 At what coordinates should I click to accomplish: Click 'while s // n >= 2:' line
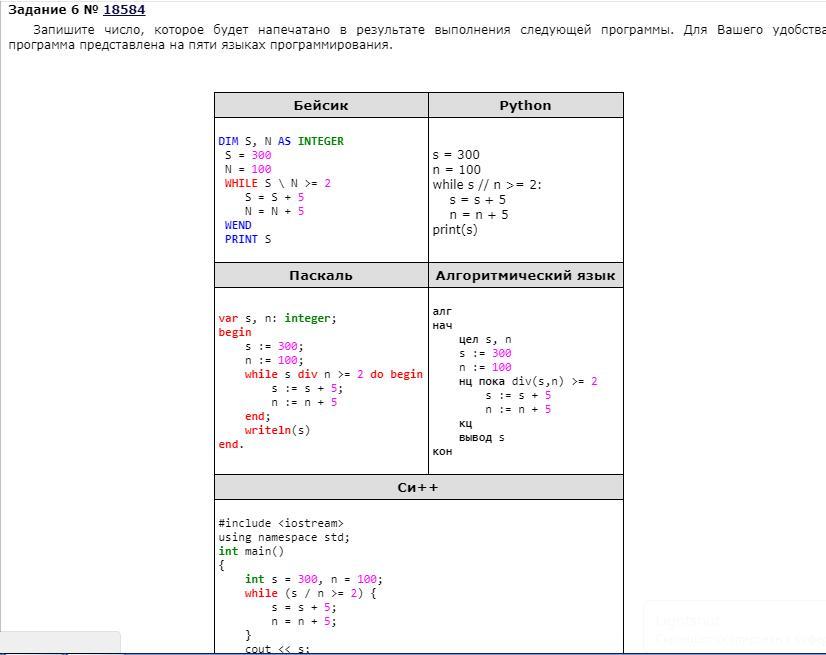[487, 185]
